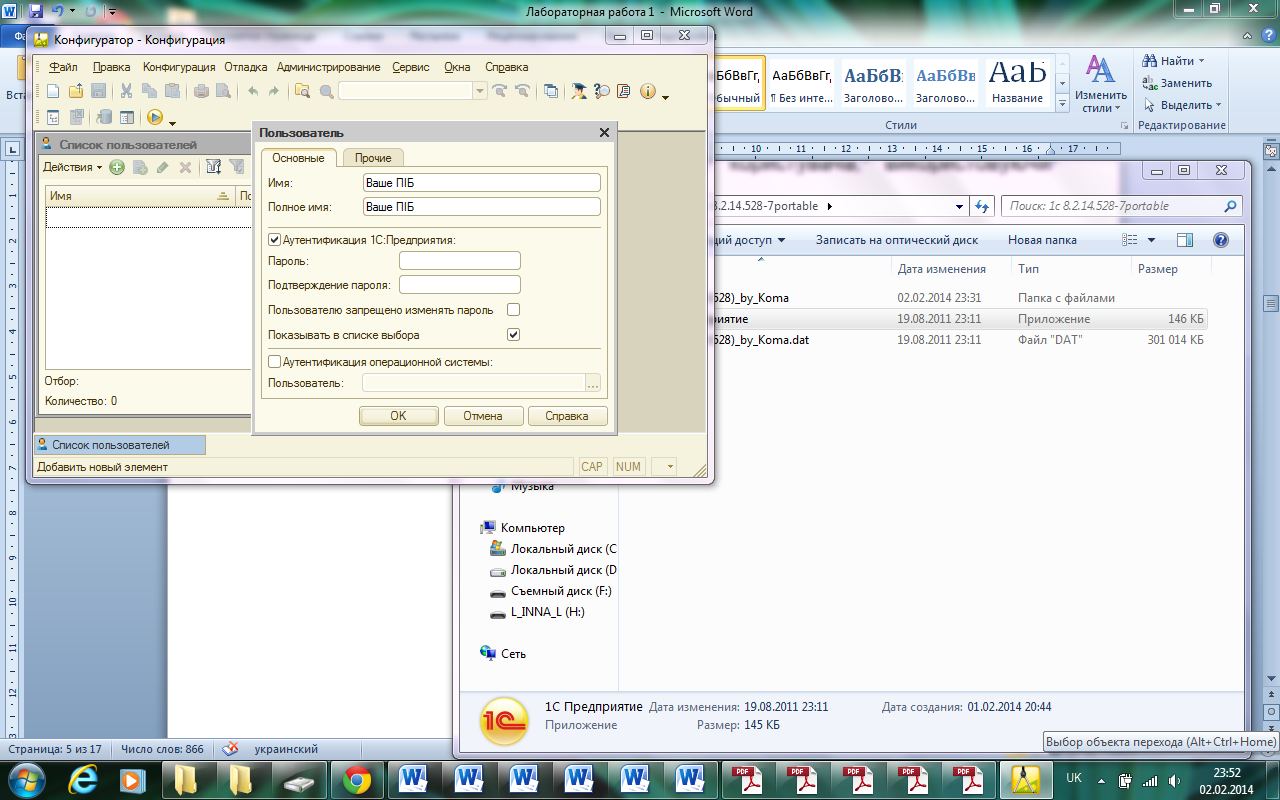1280x800 pixels.
Task: Select the Основные tab
Action: [x=298, y=158]
